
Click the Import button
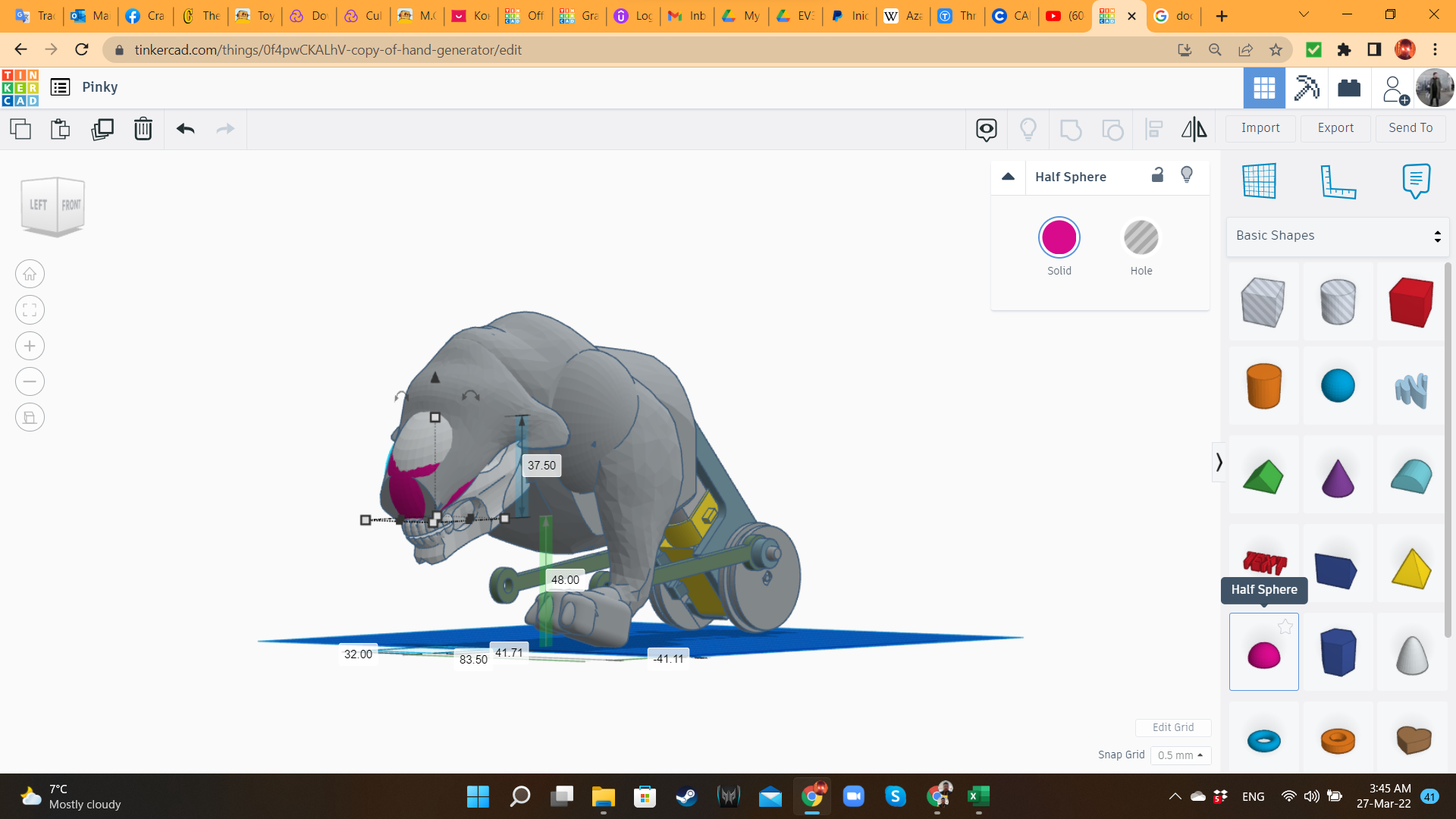point(1260,128)
